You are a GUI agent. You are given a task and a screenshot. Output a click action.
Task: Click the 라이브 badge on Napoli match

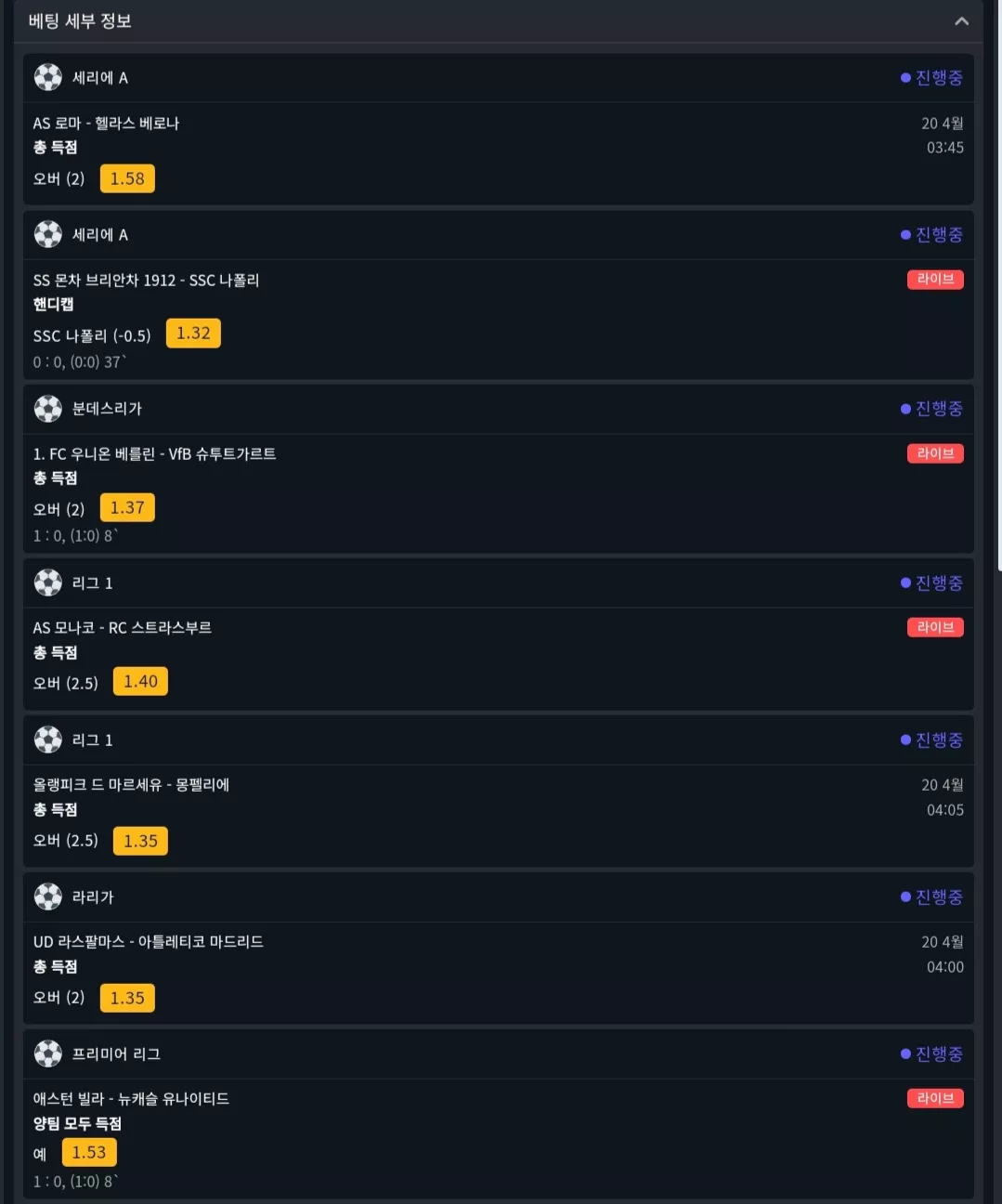tap(935, 279)
